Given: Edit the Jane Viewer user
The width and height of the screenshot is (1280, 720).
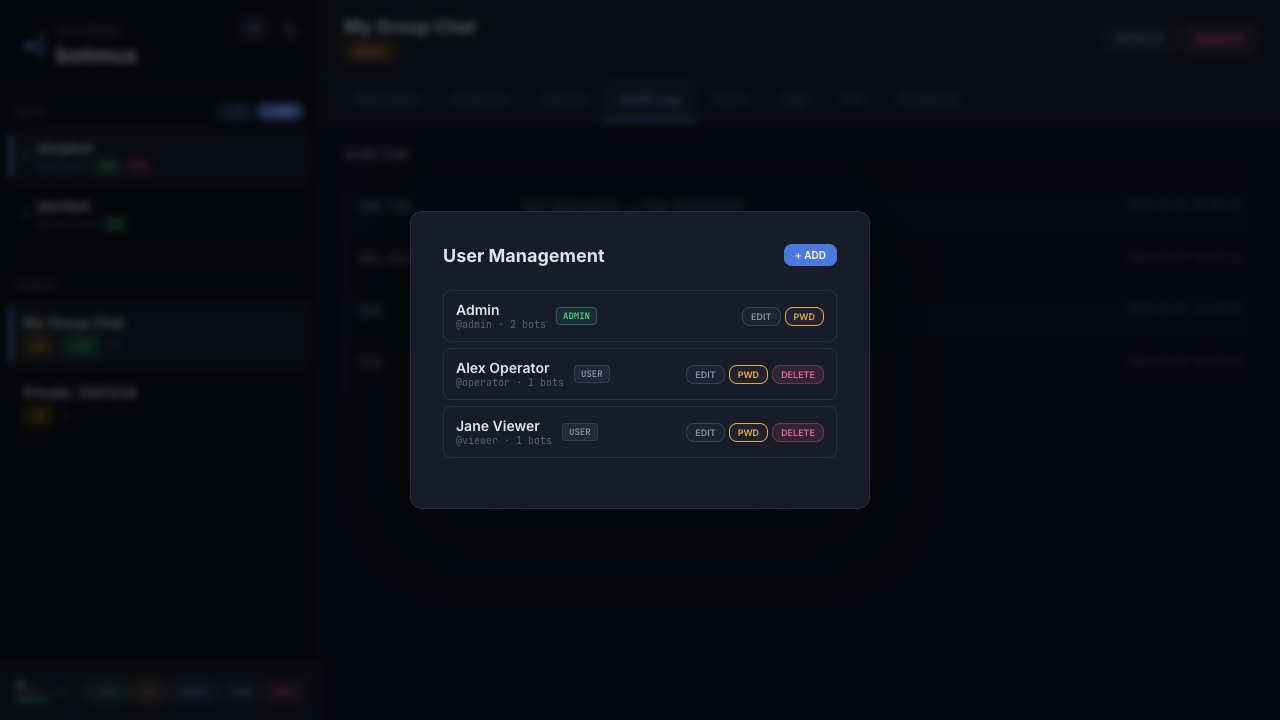Looking at the screenshot, I should click(705, 433).
